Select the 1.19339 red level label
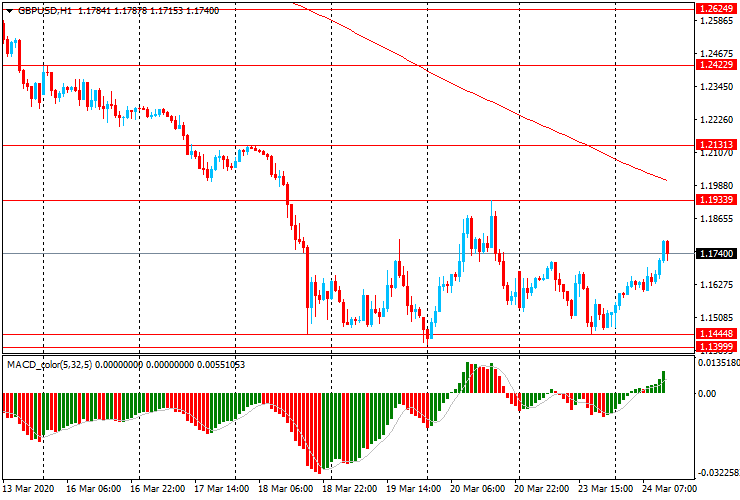The width and height of the screenshot is (740, 500). (716, 200)
